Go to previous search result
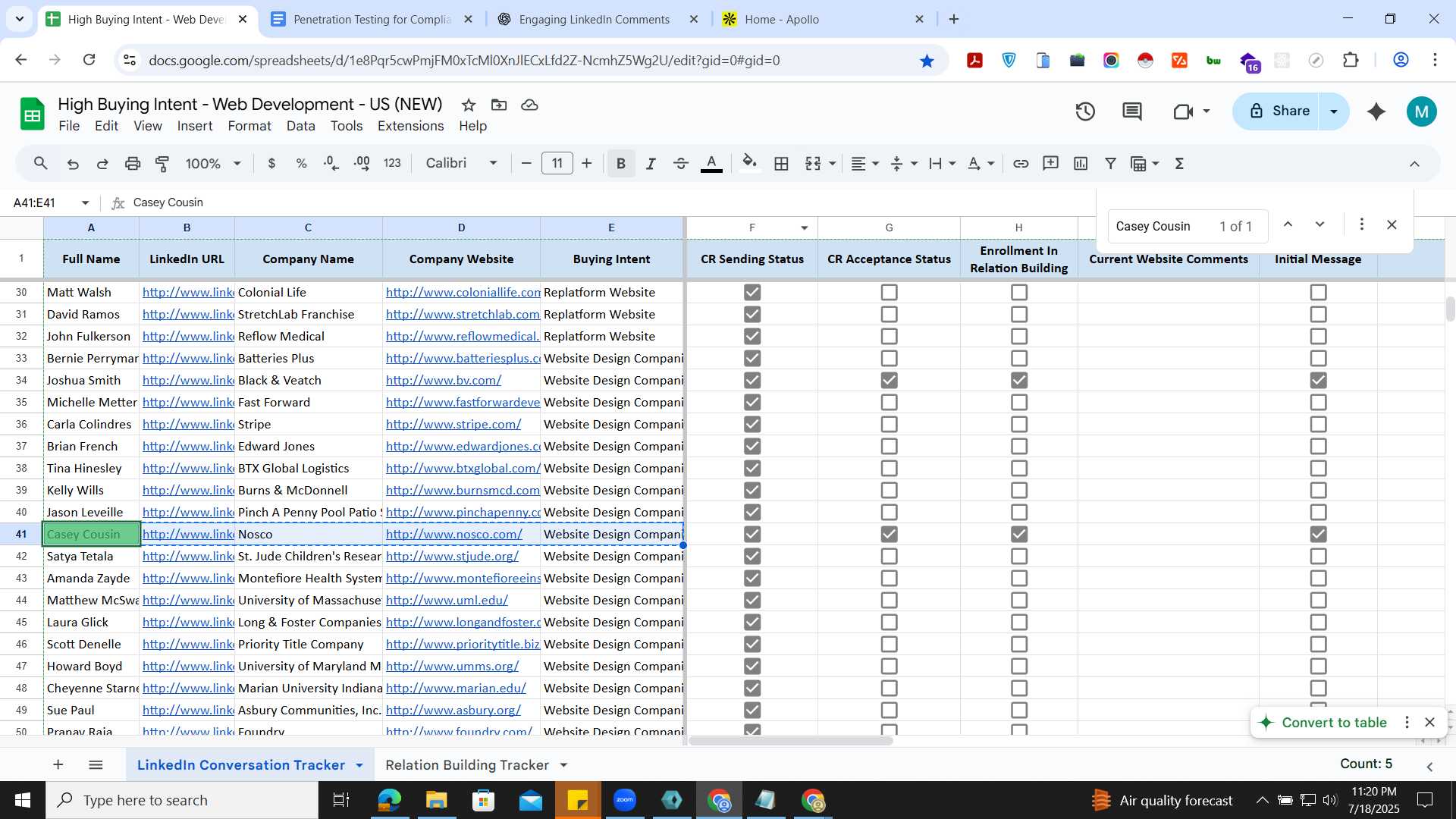Viewport: 1456px width, 819px height. click(x=1288, y=224)
